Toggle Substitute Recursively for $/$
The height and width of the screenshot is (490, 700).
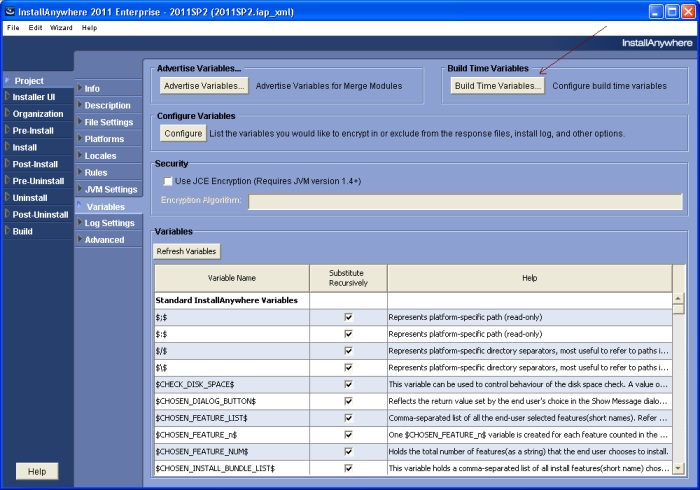[348, 351]
